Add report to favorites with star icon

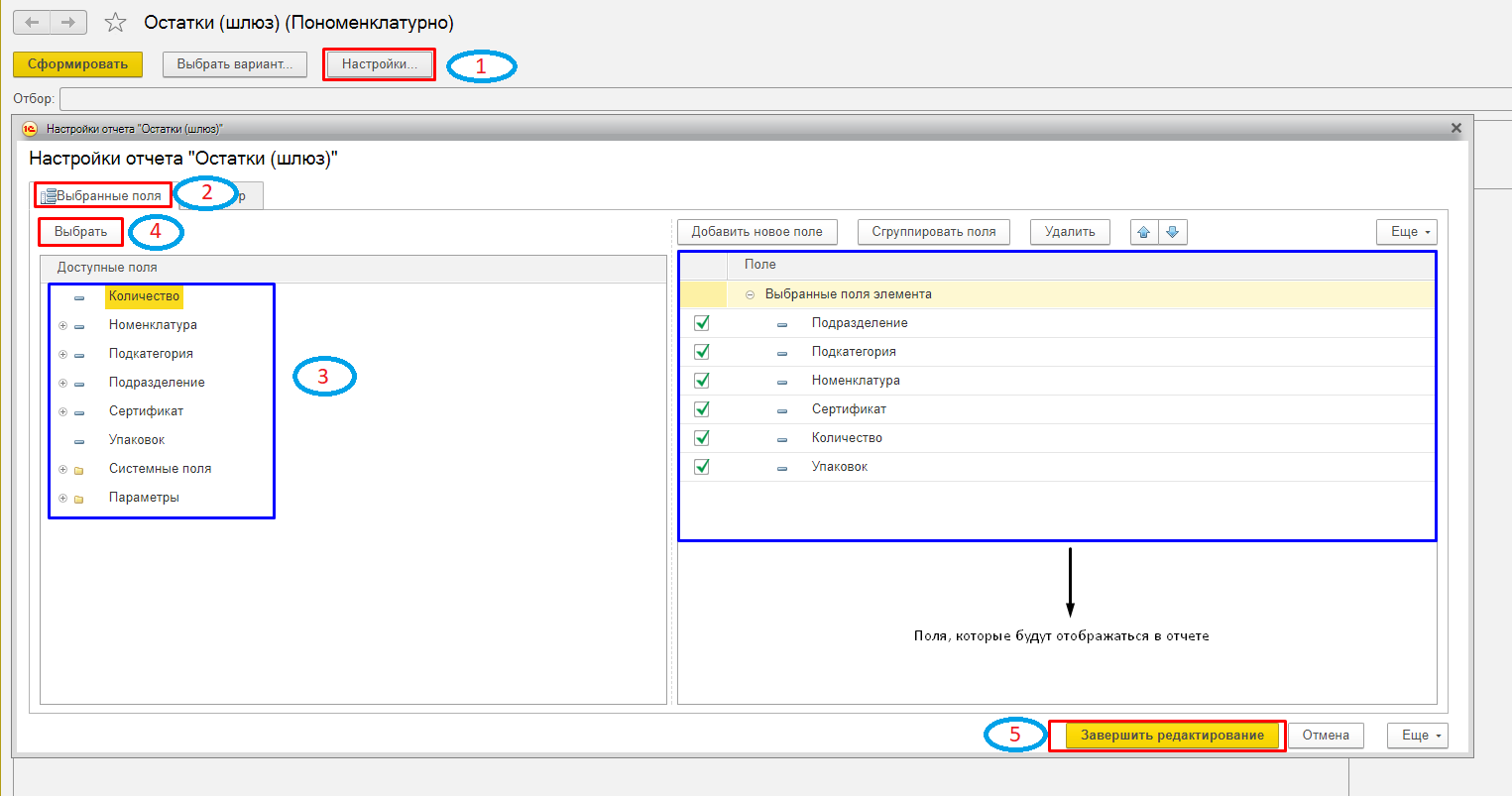coord(116,22)
